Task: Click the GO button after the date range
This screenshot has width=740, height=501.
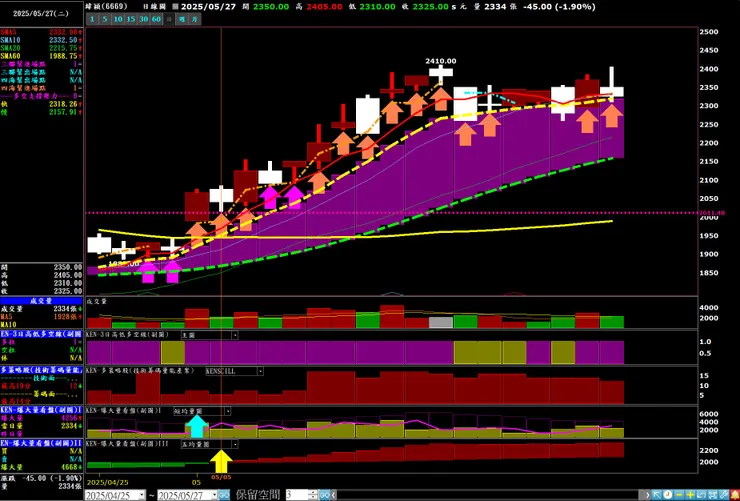Action: pos(224,495)
